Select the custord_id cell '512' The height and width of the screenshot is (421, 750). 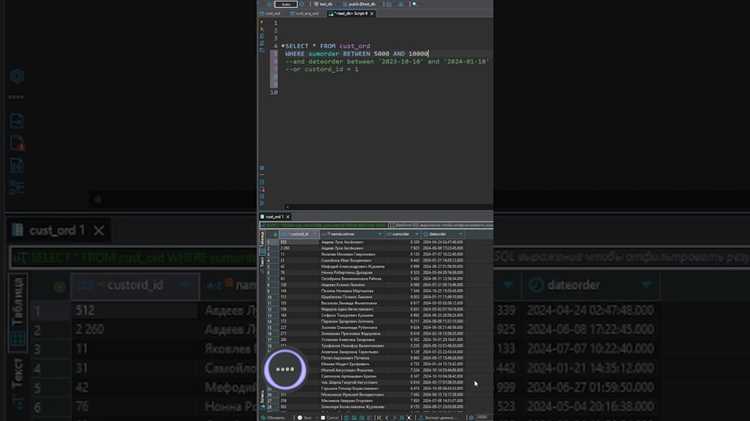pyautogui.click(x=299, y=242)
